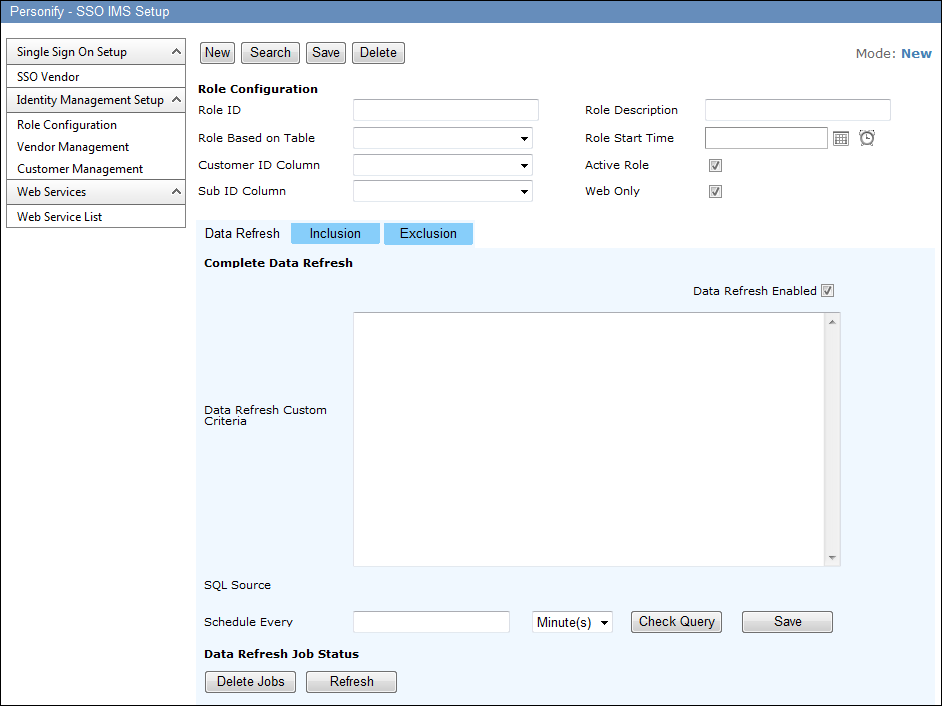Screen dimensions: 942x706
Task: Switch to the Exclusion tab
Action: 428,233
